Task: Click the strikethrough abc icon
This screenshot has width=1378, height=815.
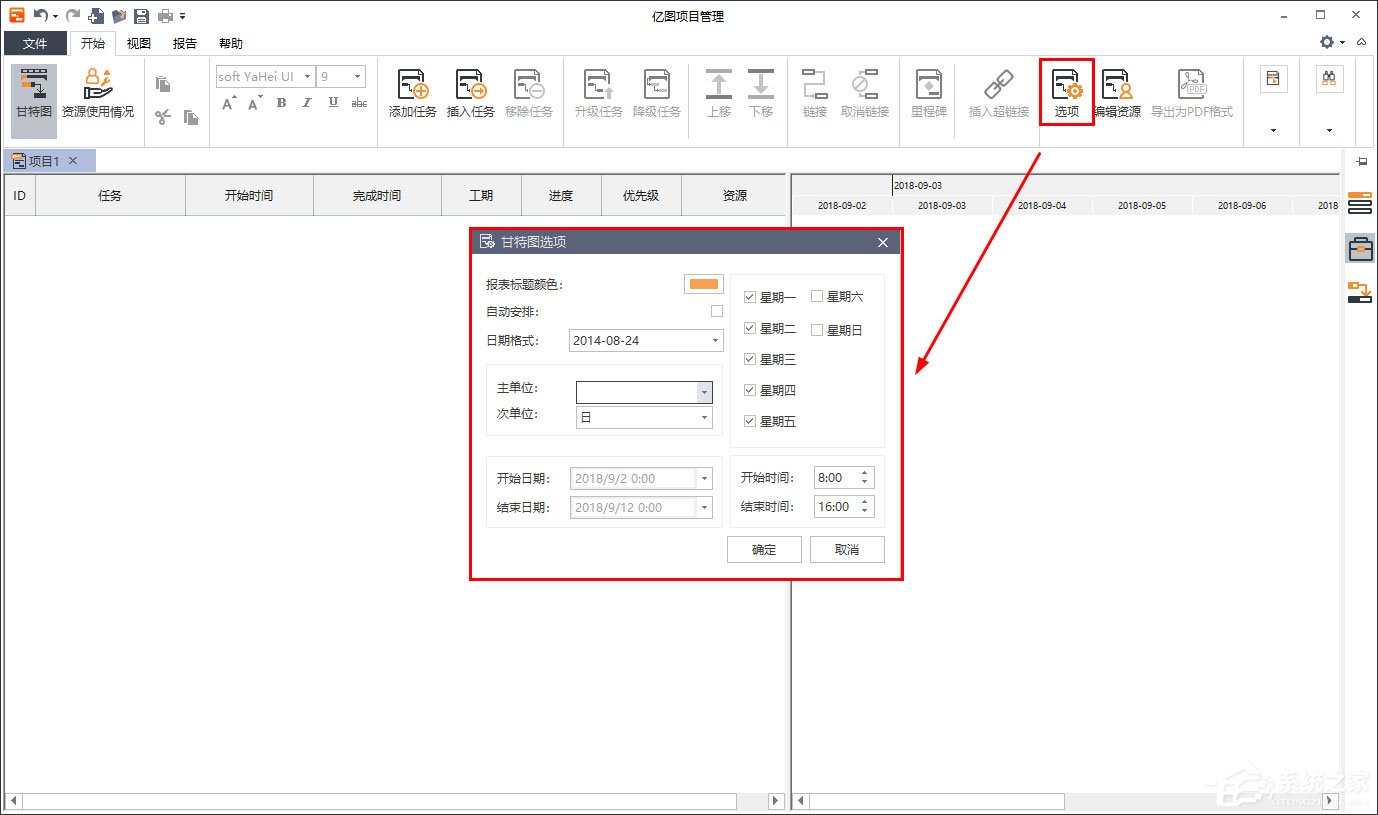Action: pyautogui.click(x=359, y=103)
